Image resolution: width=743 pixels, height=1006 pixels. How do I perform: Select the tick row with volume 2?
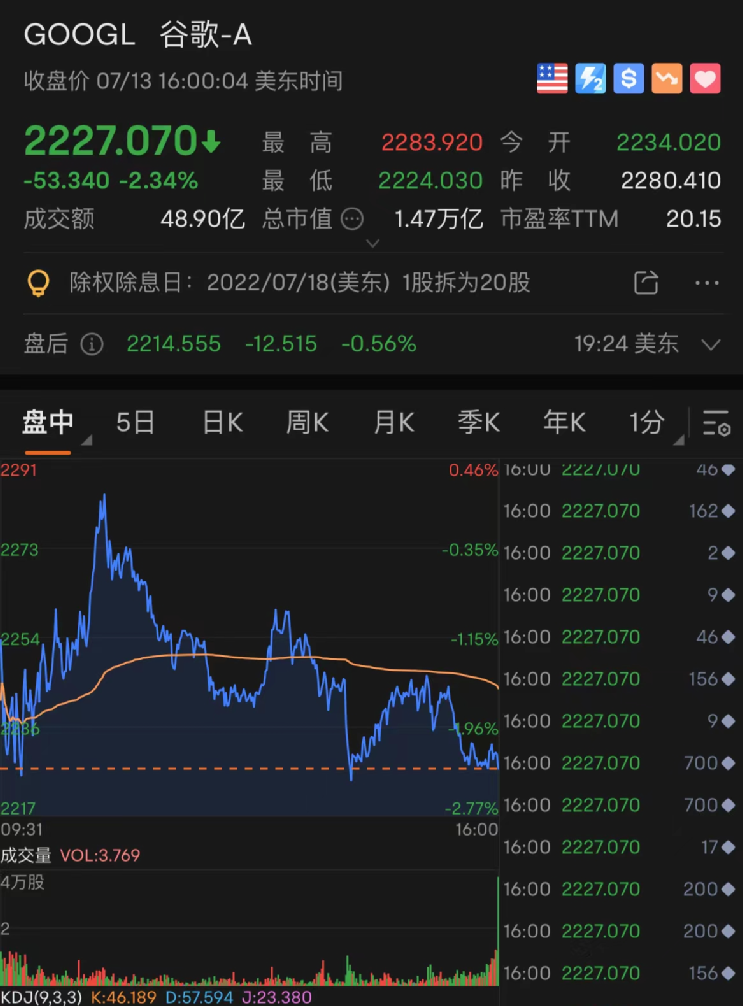point(620,553)
